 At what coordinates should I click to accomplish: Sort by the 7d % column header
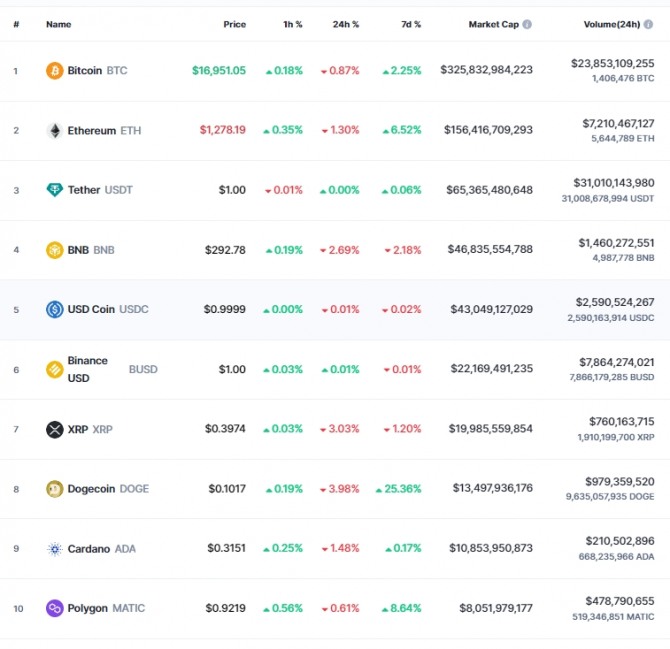tap(411, 24)
